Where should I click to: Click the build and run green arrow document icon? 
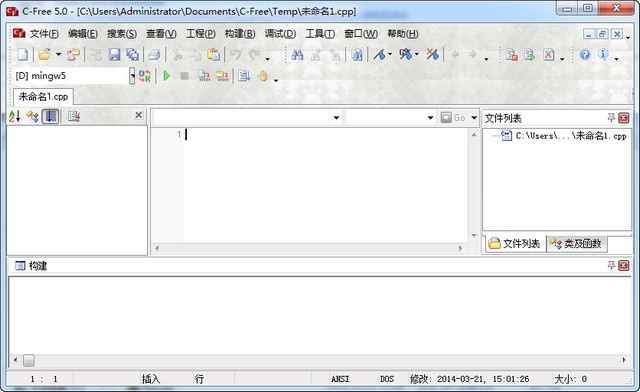(530, 54)
